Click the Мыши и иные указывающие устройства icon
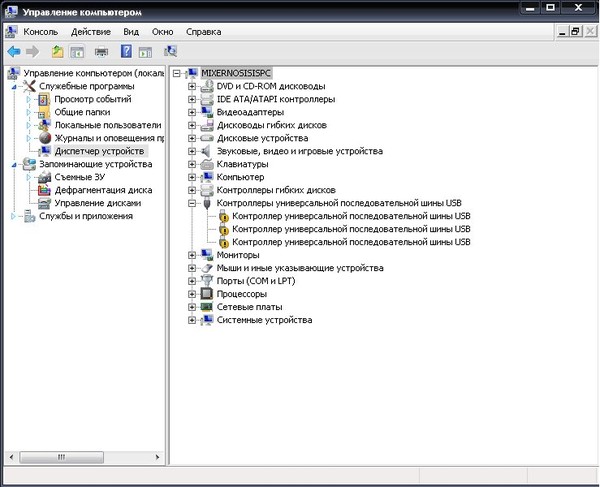The width and height of the screenshot is (600, 487). coord(207,268)
